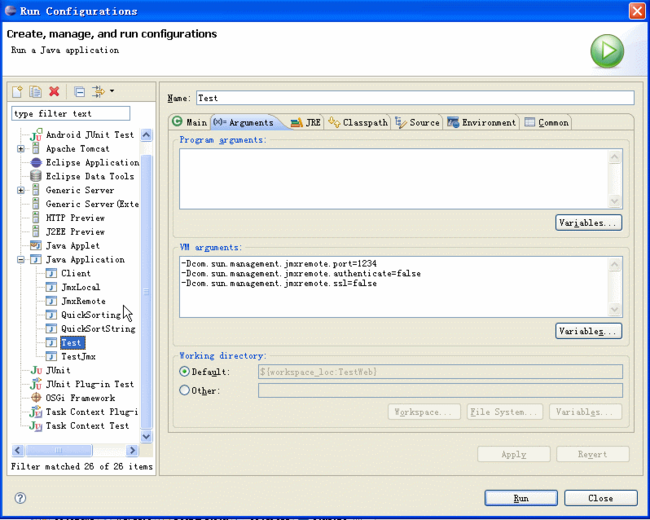This screenshot has width=650, height=520.
Task: Click the green Run play icon
Action: [x=607, y=51]
